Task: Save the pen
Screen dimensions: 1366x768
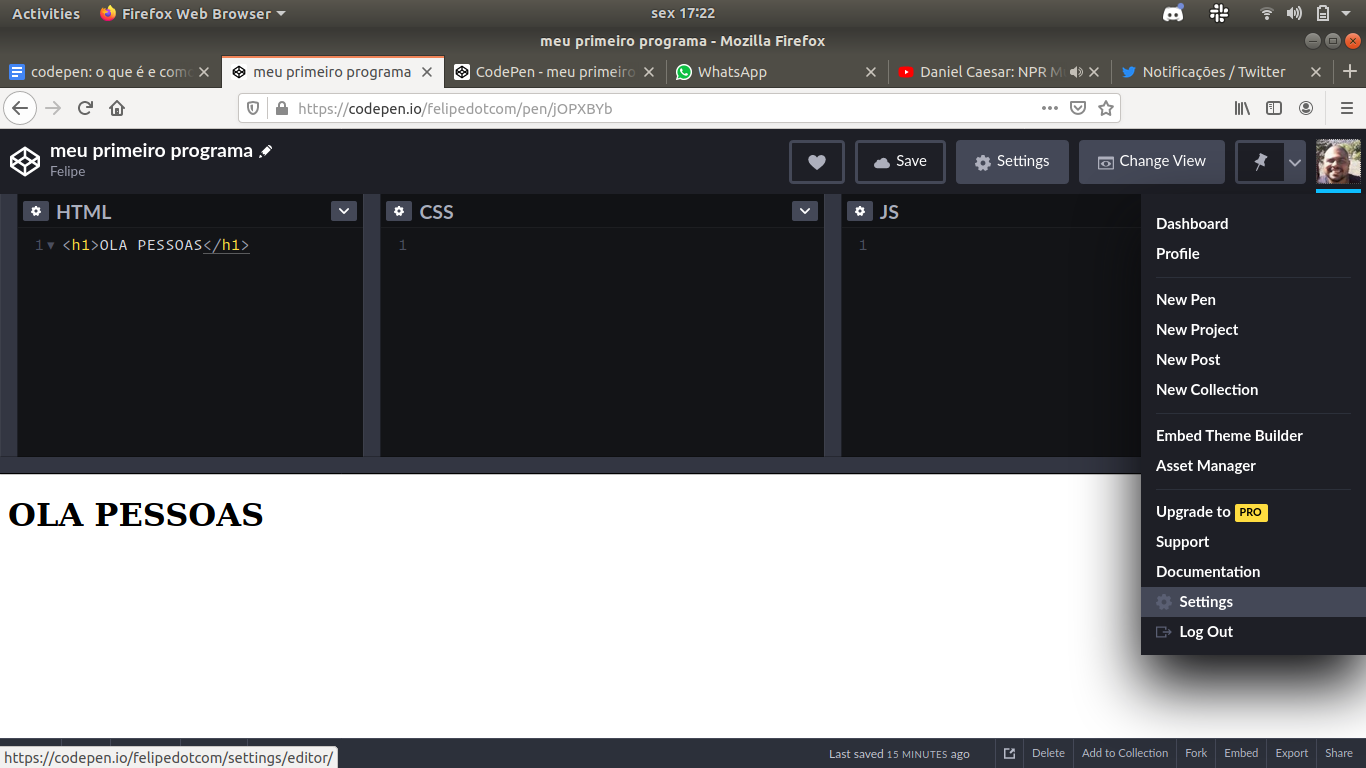Action: (x=899, y=161)
